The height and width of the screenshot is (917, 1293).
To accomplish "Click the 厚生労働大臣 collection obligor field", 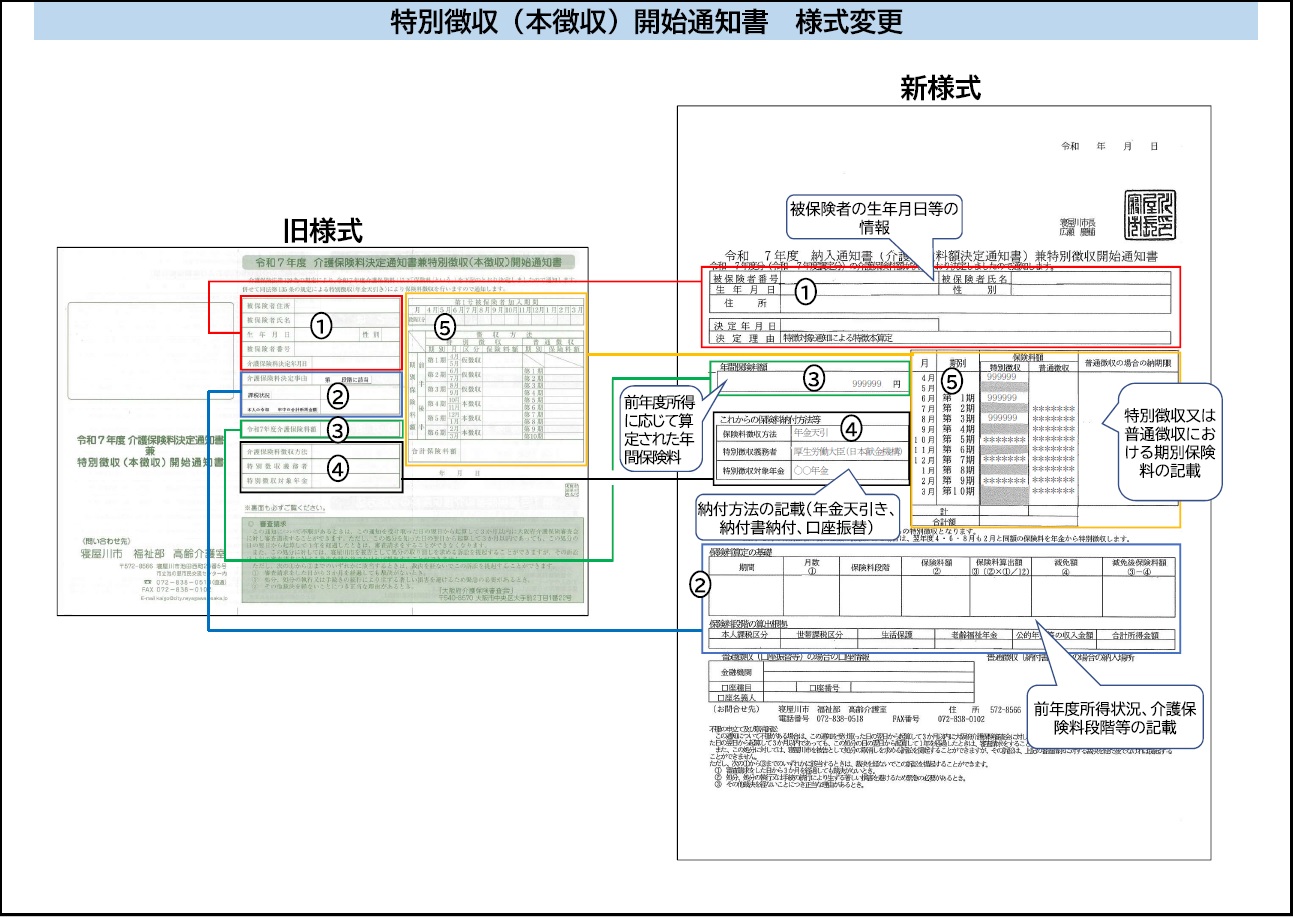I will click(x=848, y=452).
